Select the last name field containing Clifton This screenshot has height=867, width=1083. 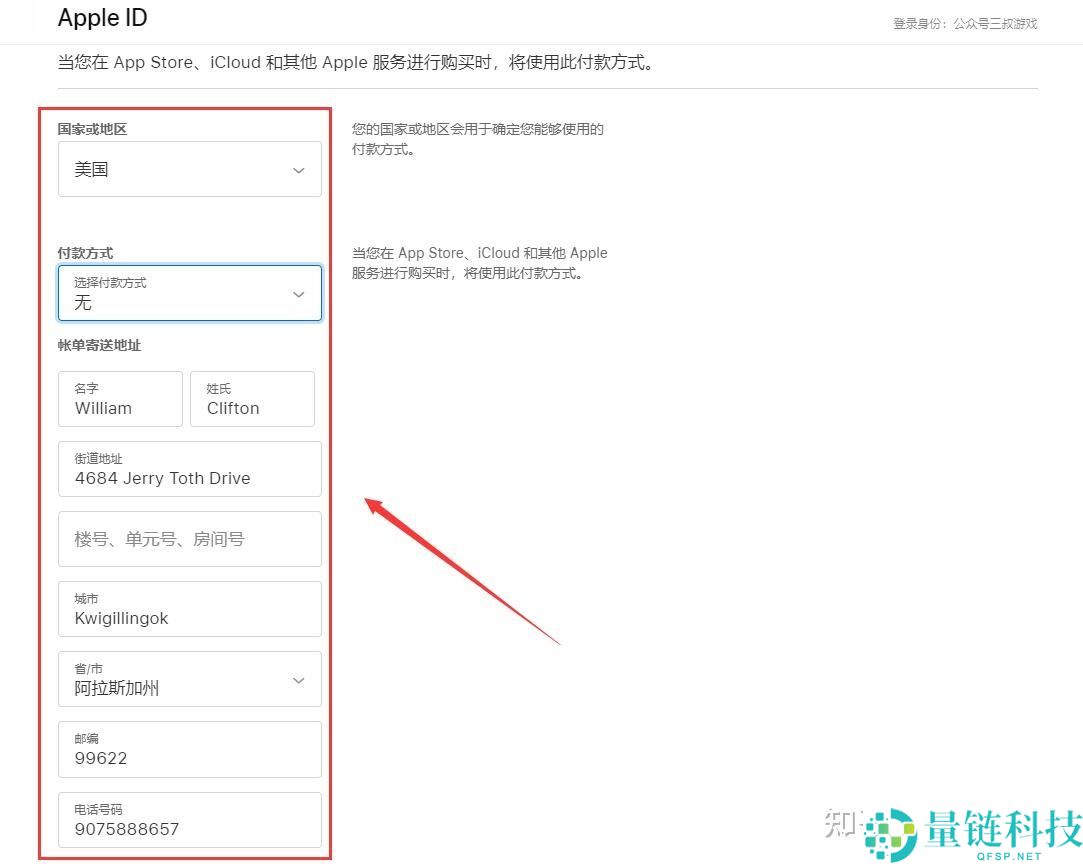click(252, 399)
